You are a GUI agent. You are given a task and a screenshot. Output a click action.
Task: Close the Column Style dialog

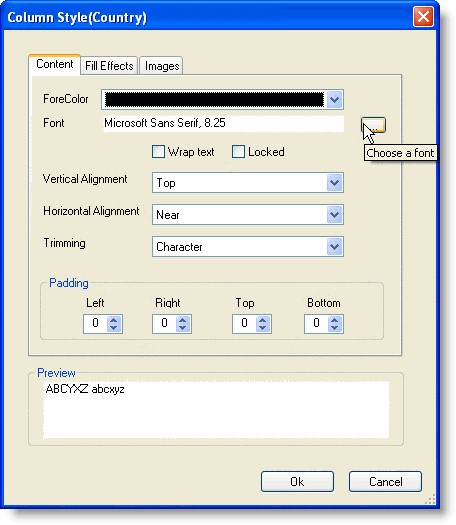pos(423,16)
